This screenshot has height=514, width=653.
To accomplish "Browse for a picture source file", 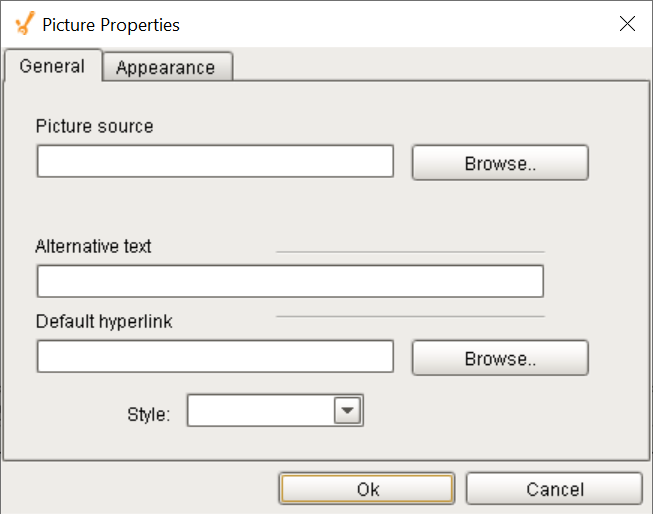I will (x=500, y=163).
